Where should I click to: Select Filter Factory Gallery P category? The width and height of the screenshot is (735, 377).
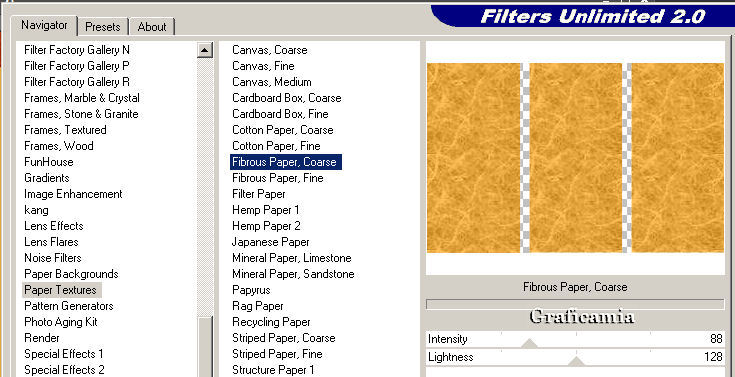[x=77, y=66]
